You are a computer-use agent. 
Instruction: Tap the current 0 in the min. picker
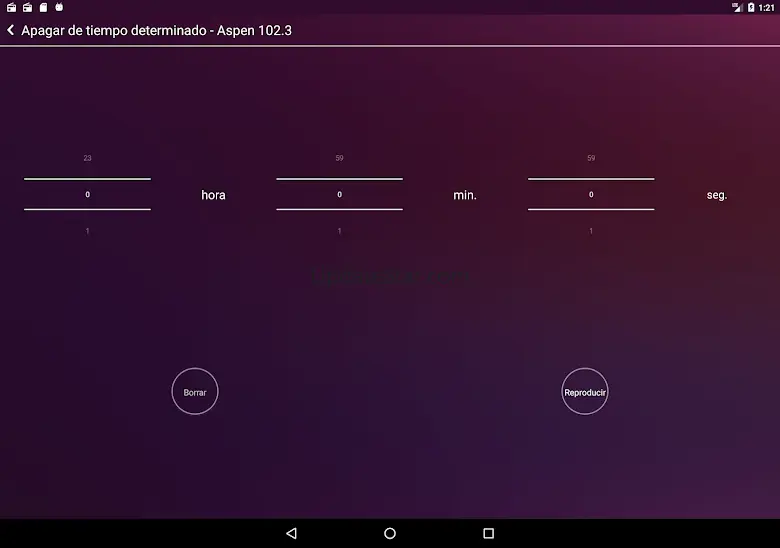coord(339,194)
